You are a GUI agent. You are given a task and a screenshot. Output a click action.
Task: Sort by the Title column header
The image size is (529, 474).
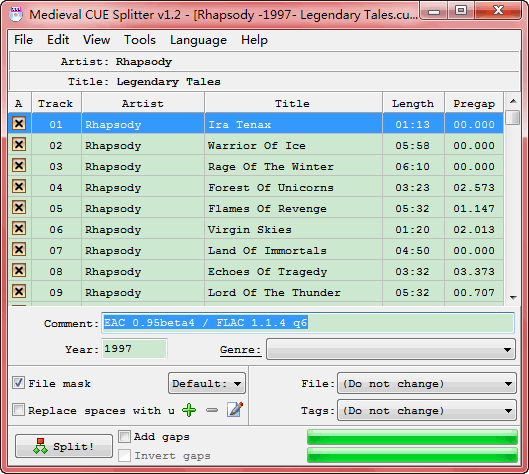pyautogui.click(x=293, y=103)
